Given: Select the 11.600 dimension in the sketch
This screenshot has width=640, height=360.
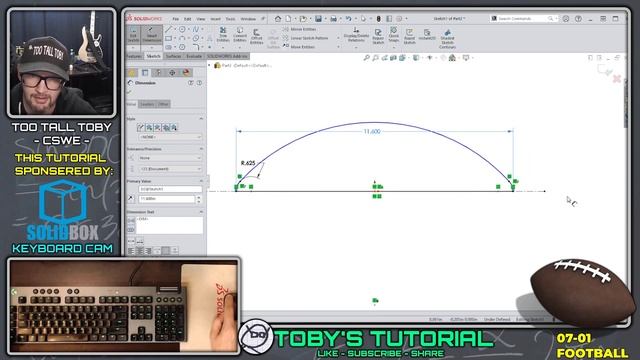Looking at the screenshot, I should (372, 131).
